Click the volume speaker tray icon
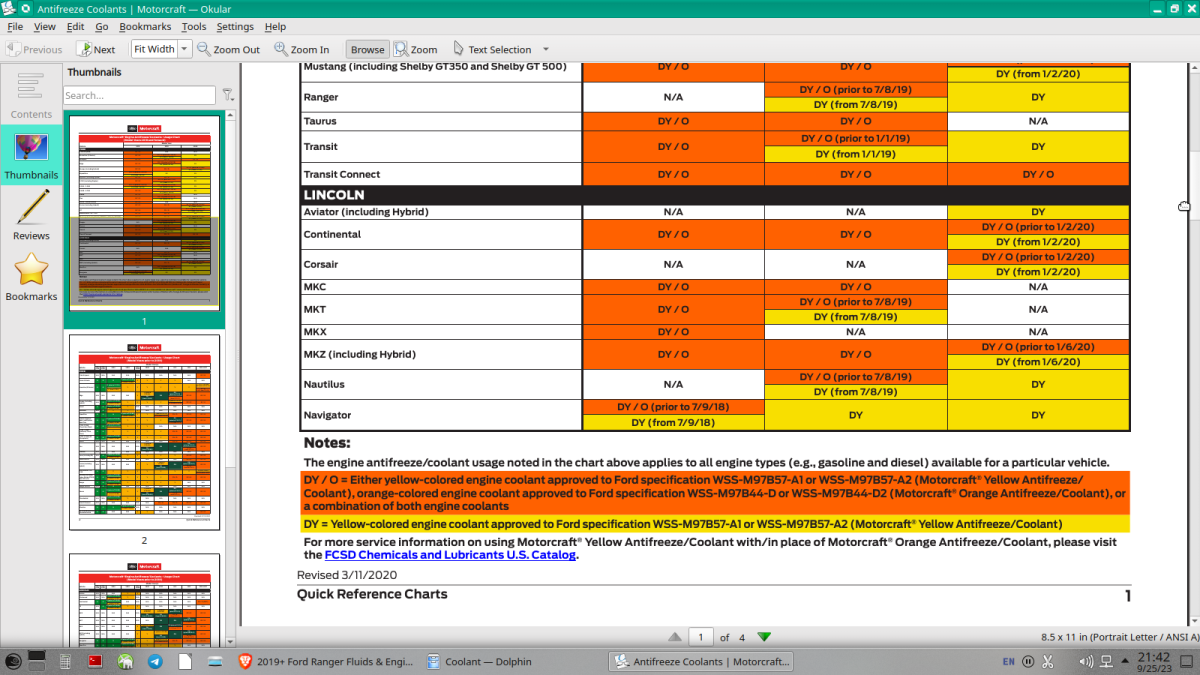 coord(1087,661)
